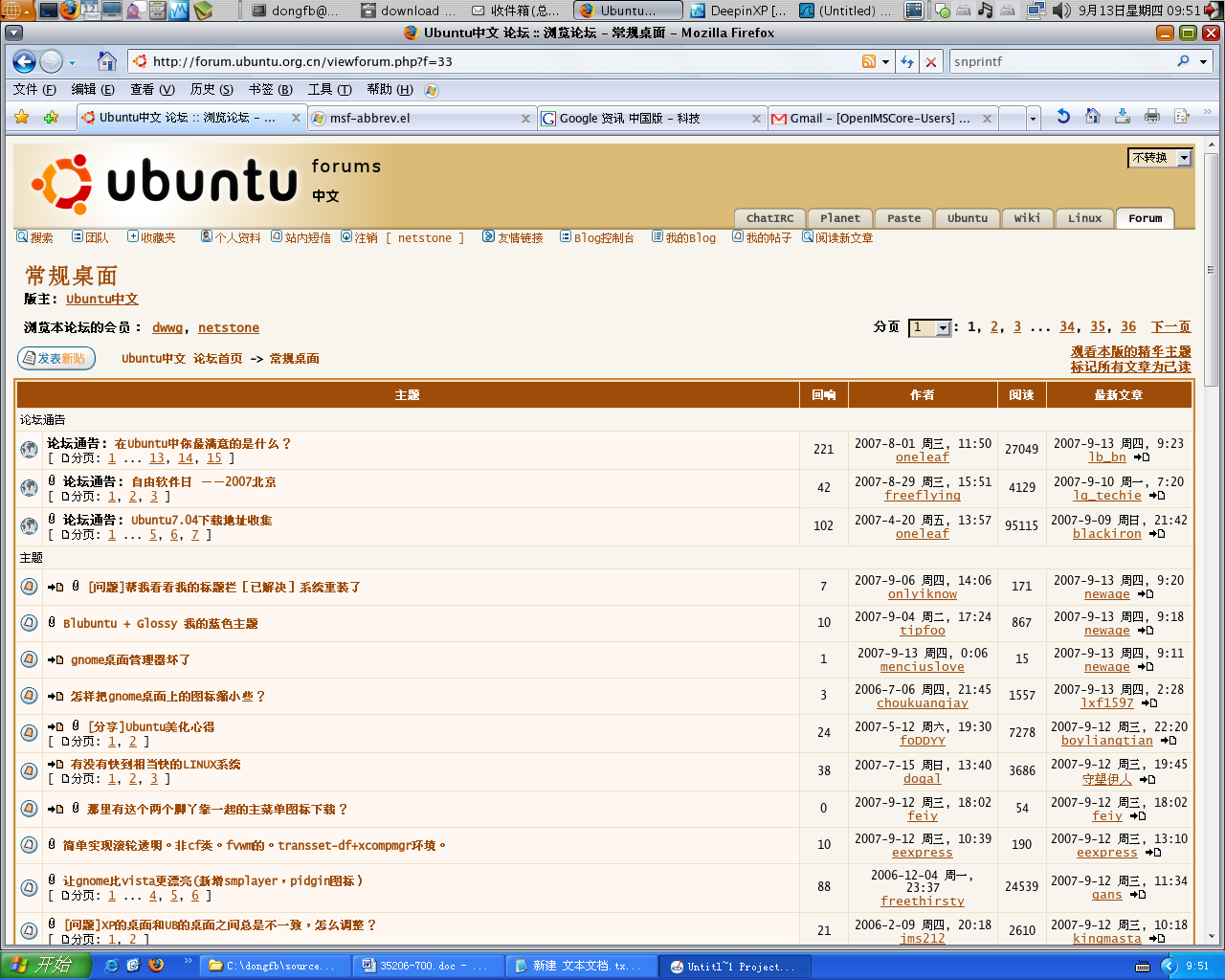Go to the 下一页 next page link

coord(1170,326)
